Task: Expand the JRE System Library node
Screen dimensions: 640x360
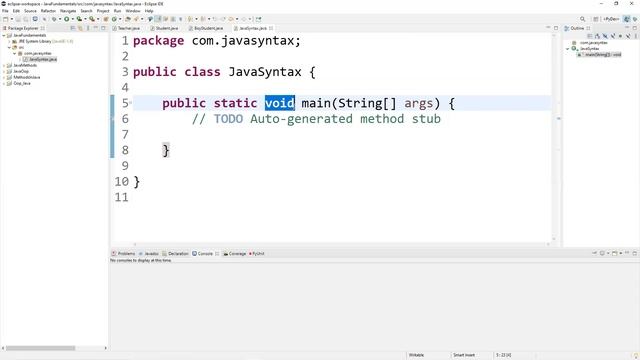Action: click(x=9, y=41)
